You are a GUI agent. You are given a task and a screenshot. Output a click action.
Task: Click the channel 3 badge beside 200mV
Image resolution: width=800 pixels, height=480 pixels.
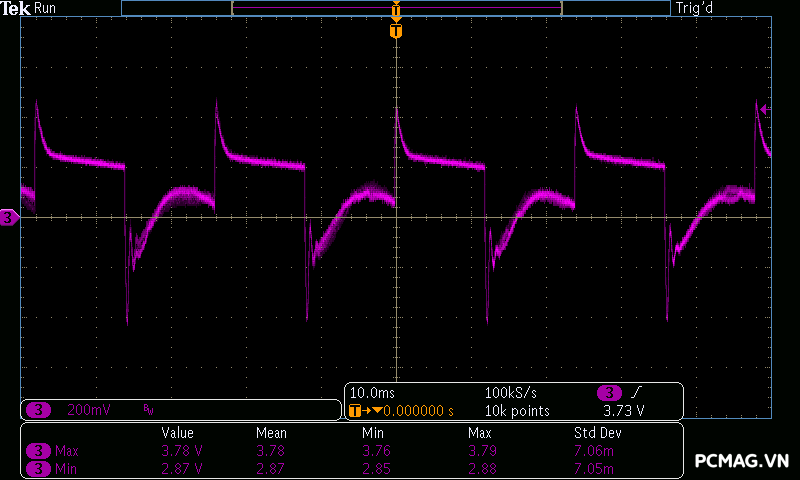pos(38,410)
